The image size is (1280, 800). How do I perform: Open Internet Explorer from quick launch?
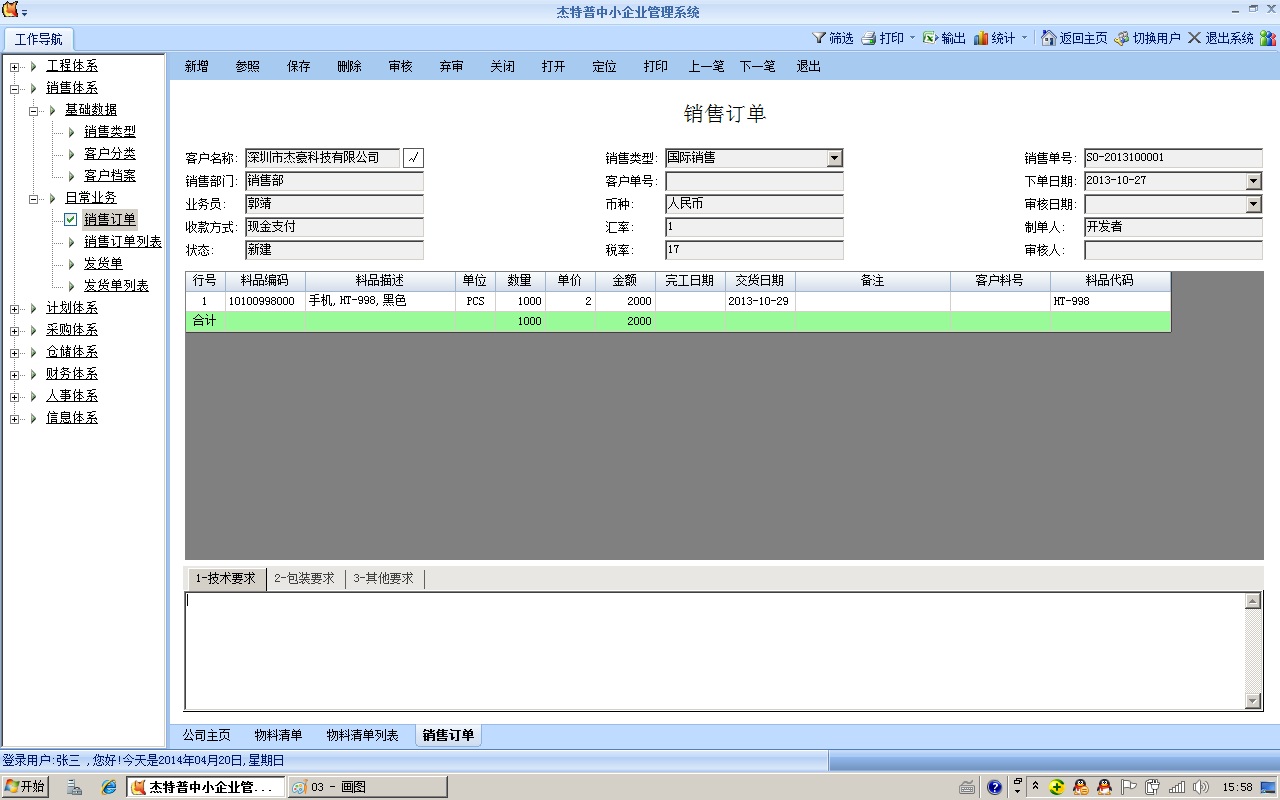(109, 787)
